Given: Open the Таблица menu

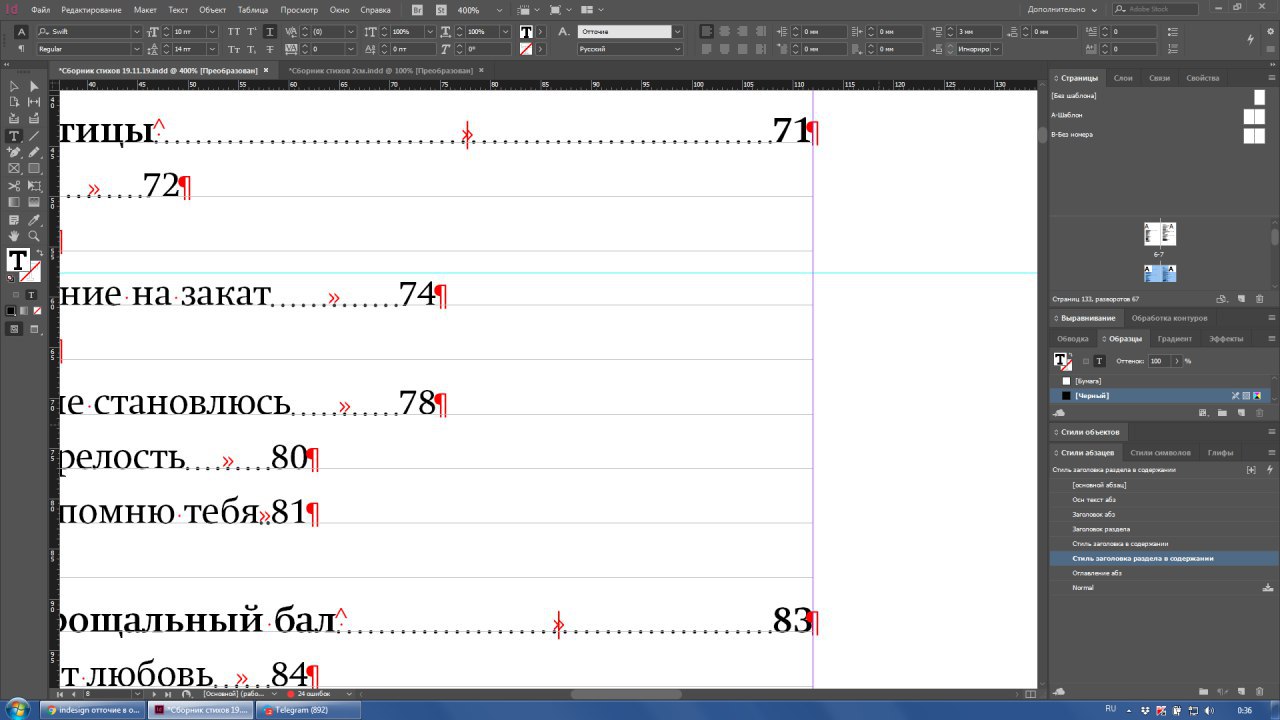Looking at the screenshot, I should tap(253, 9).
